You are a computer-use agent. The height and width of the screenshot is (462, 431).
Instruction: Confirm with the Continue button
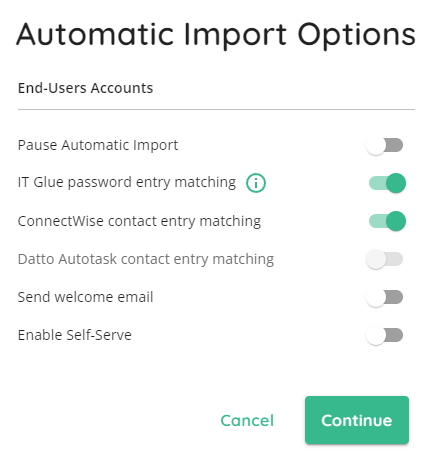pos(357,420)
